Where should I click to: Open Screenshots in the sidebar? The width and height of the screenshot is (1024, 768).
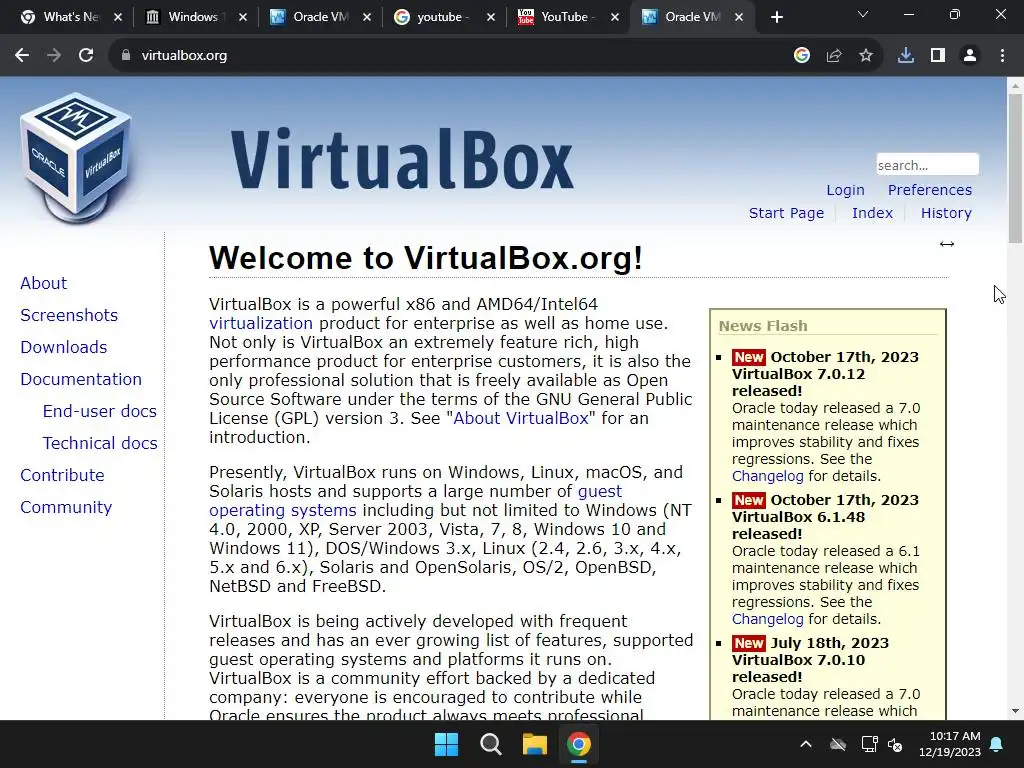point(69,315)
